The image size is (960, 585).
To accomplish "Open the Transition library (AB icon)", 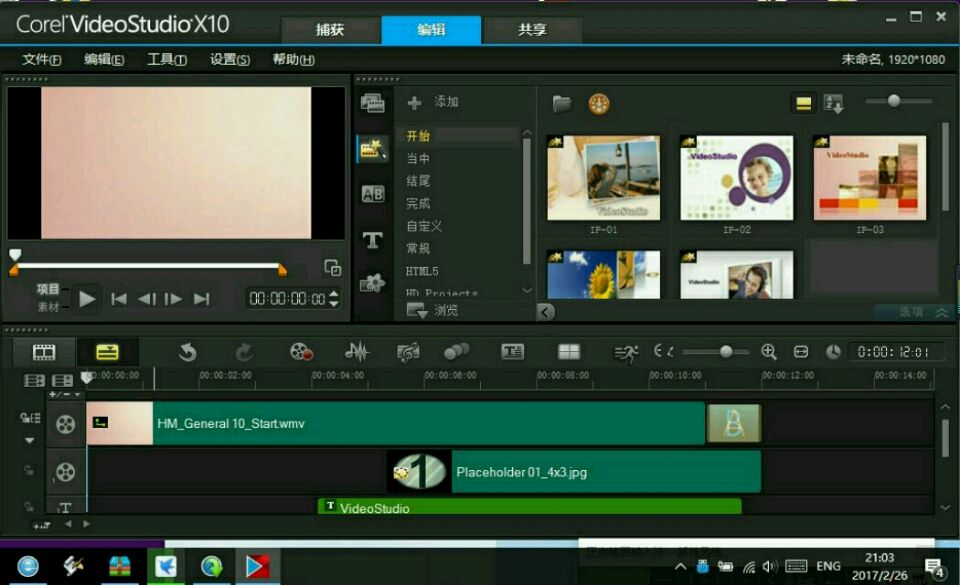I will tap(372, 194).
